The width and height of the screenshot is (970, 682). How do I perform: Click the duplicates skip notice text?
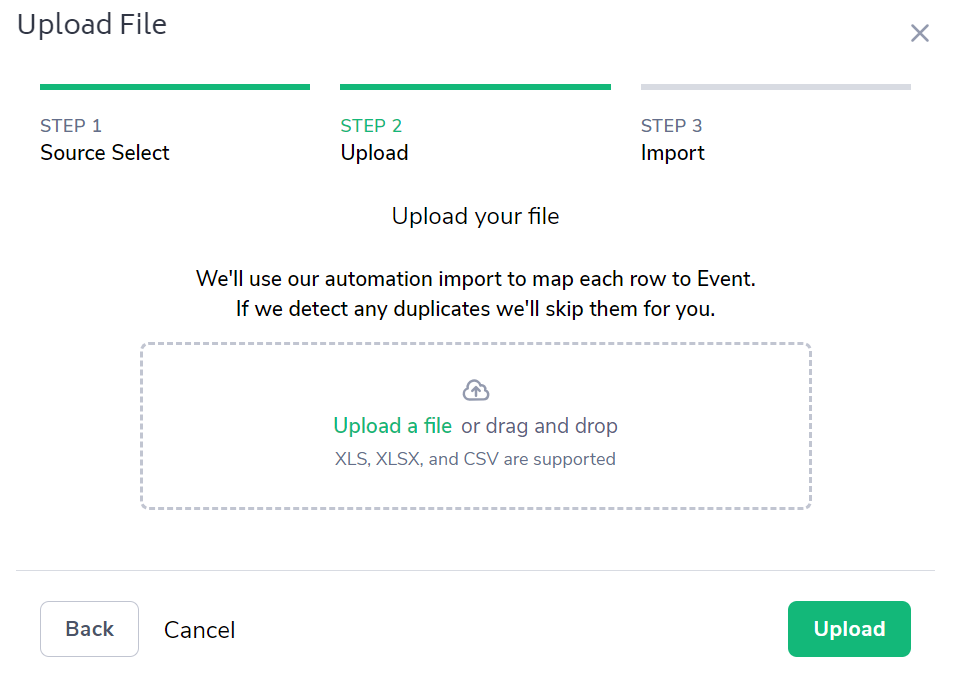tap(475, 309)
